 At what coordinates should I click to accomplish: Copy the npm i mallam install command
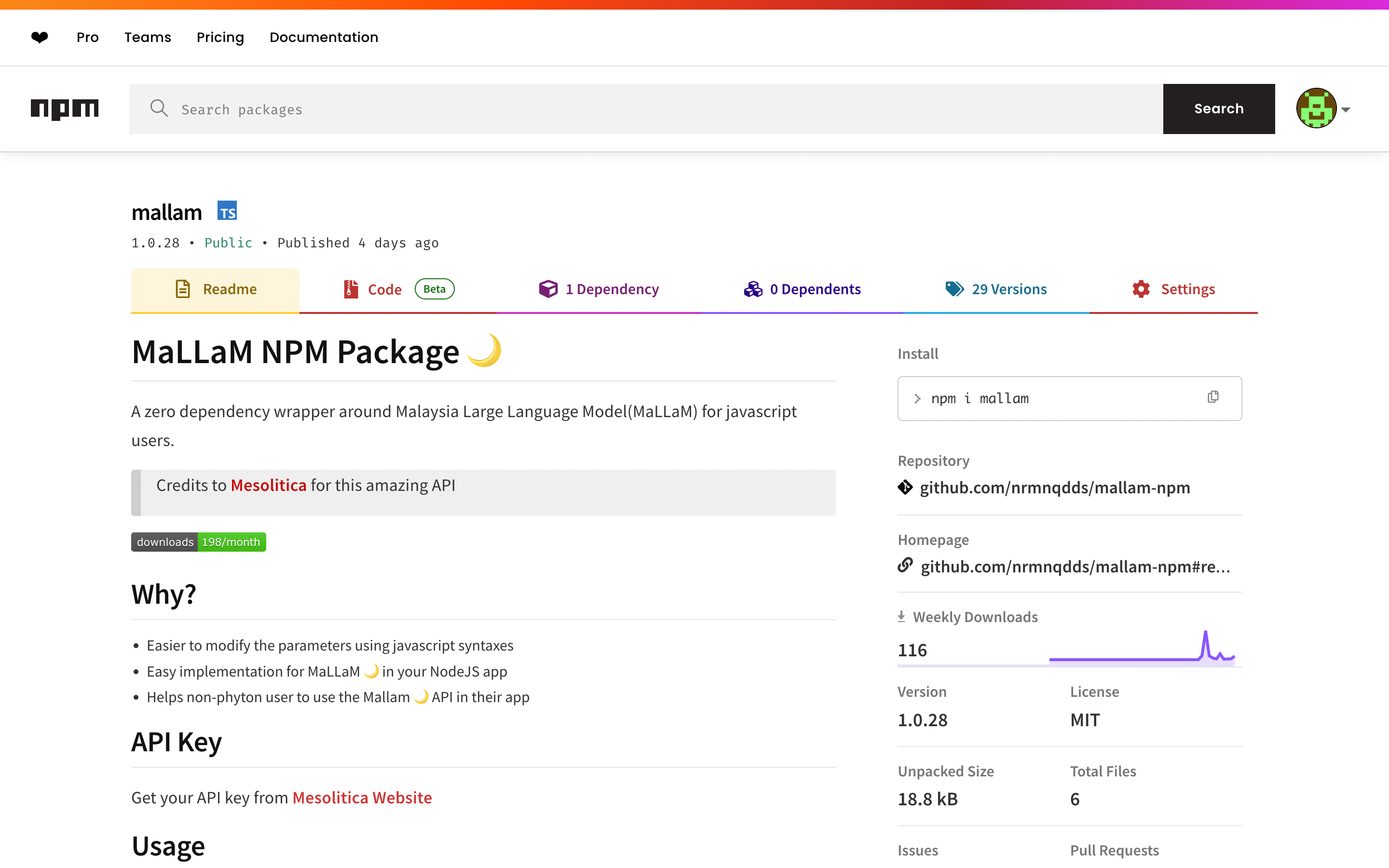(x=1213, y=397)
